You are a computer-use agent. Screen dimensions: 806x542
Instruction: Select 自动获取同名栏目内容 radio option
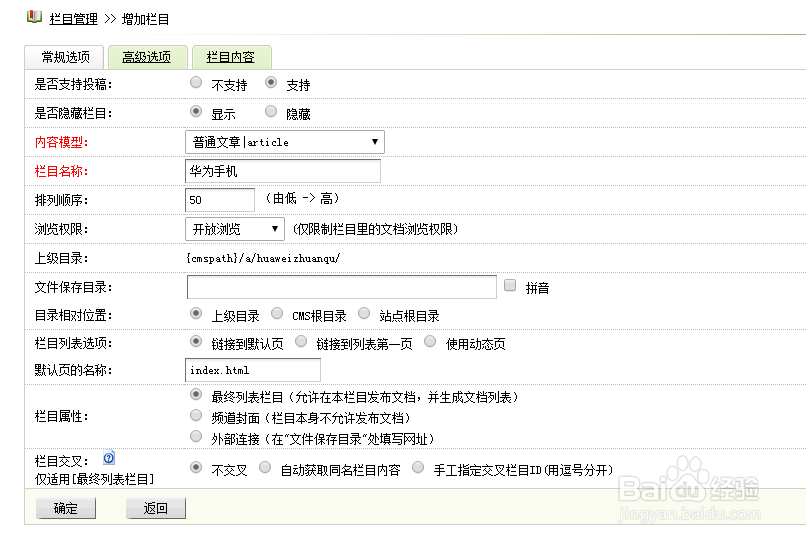(x=265, y=467)
